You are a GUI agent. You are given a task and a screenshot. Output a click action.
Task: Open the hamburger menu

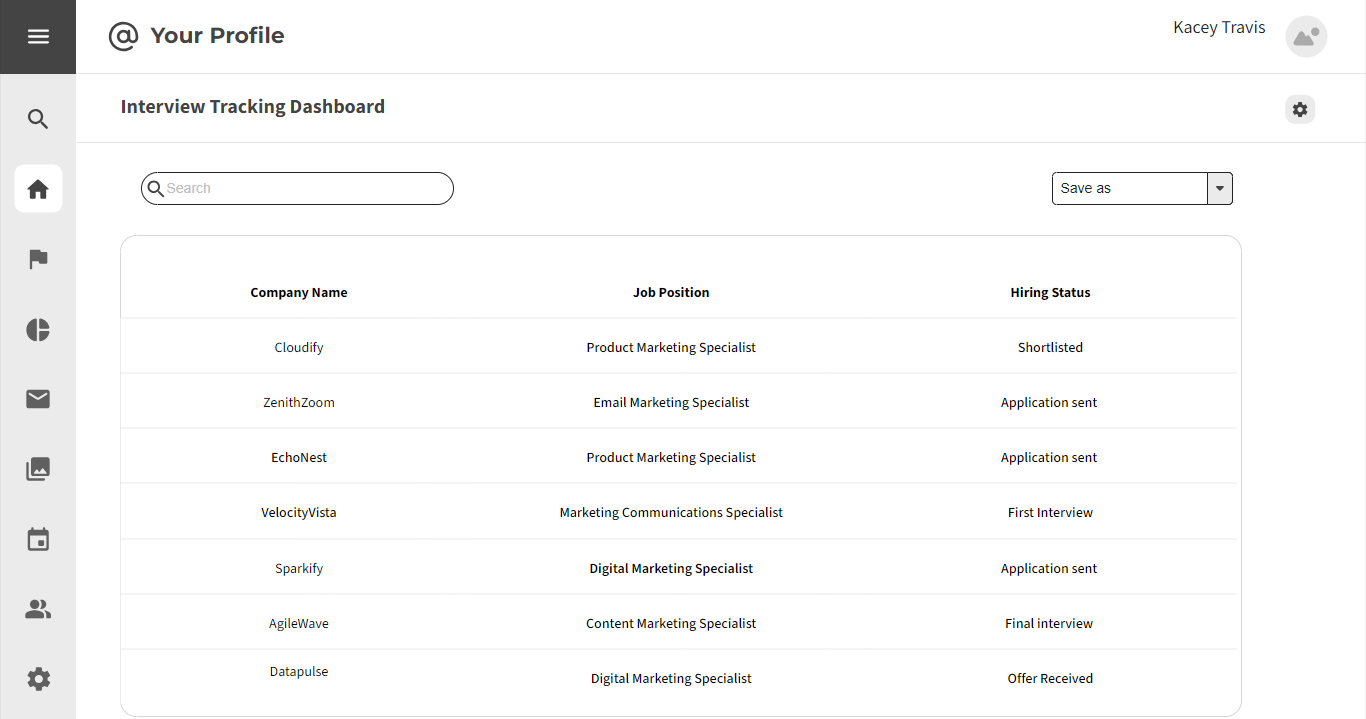point(38,37)
